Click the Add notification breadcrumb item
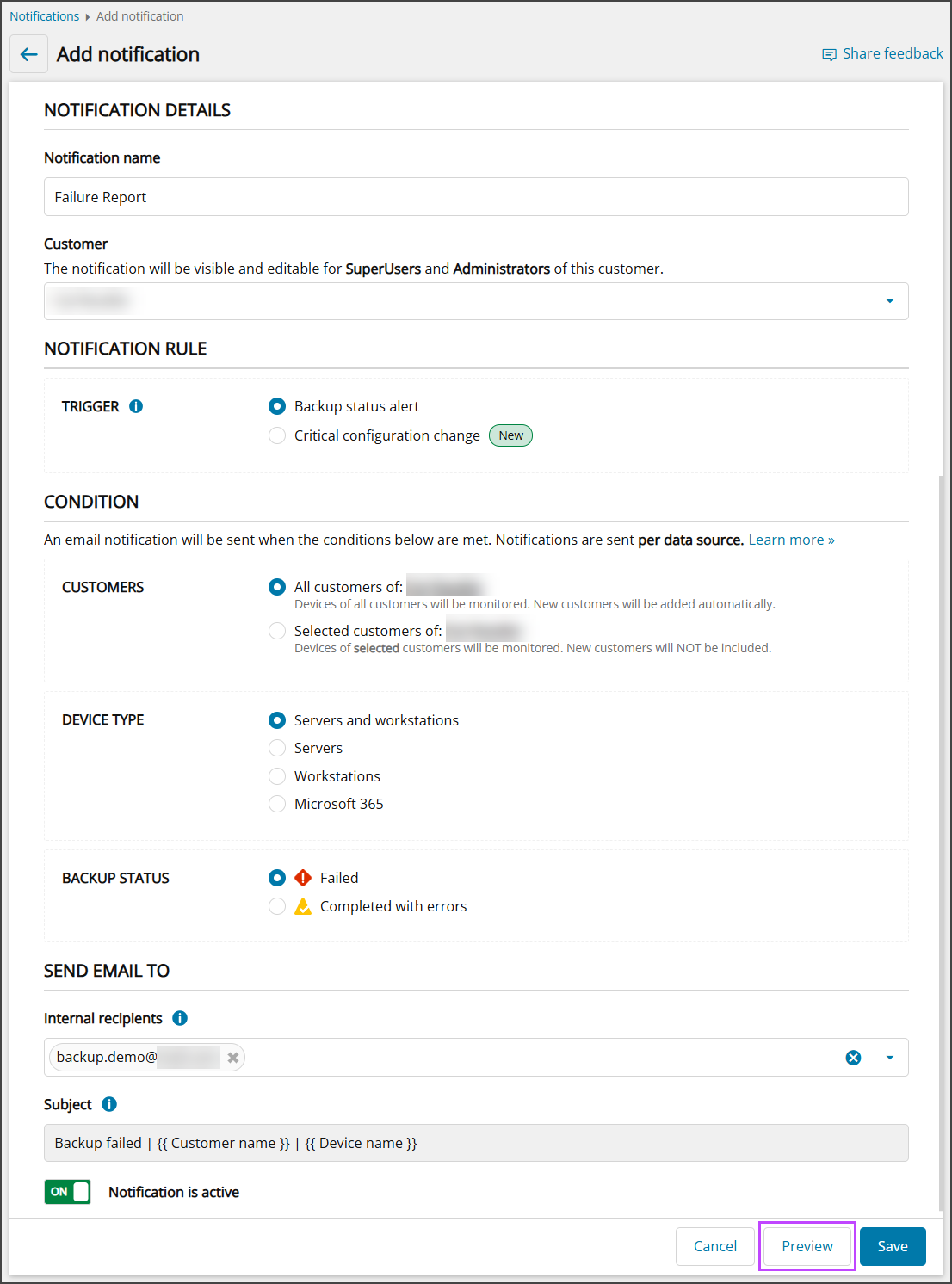The image size is (952, 1284). point(139,16)
